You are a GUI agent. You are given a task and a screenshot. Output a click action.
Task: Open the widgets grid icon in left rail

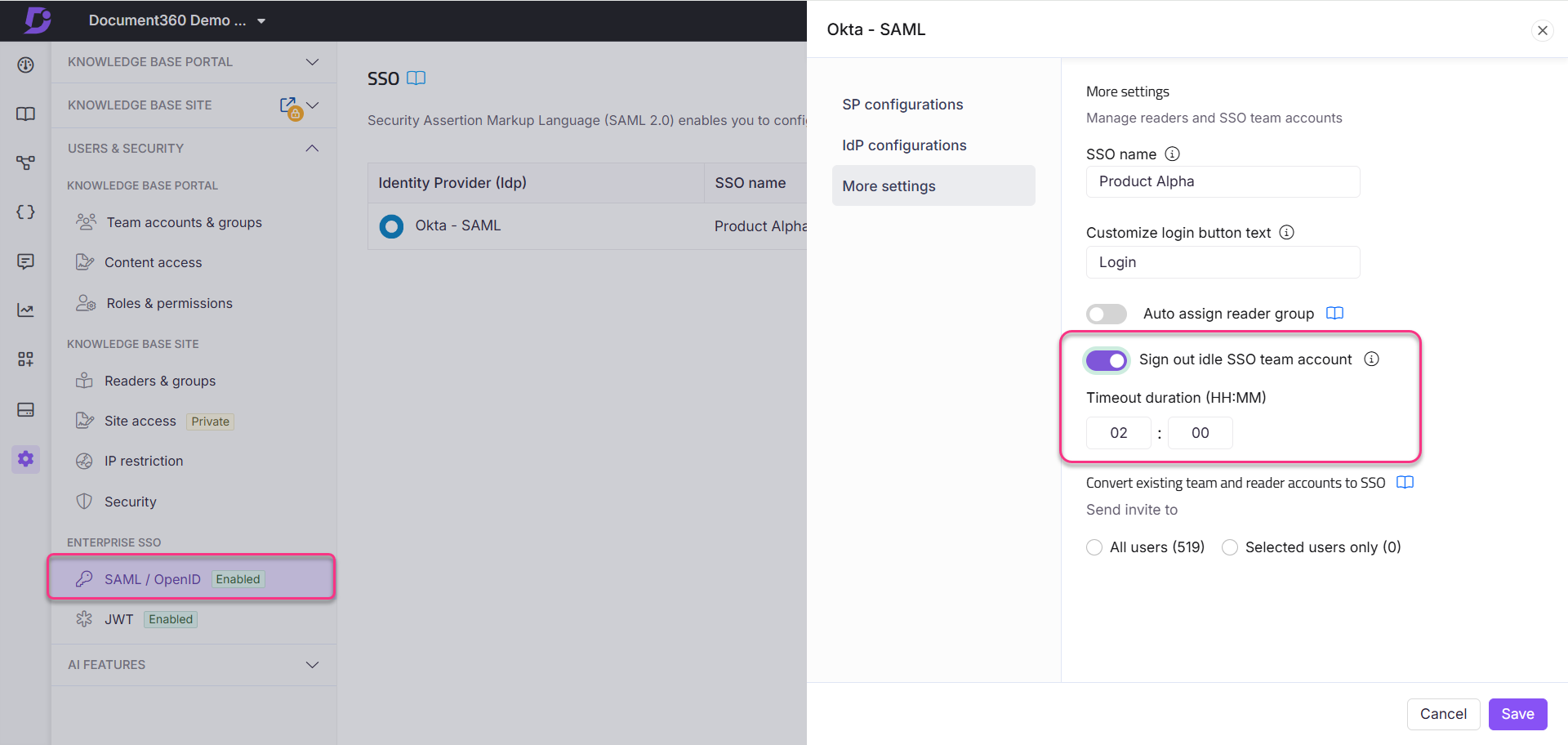pos(25,359)
